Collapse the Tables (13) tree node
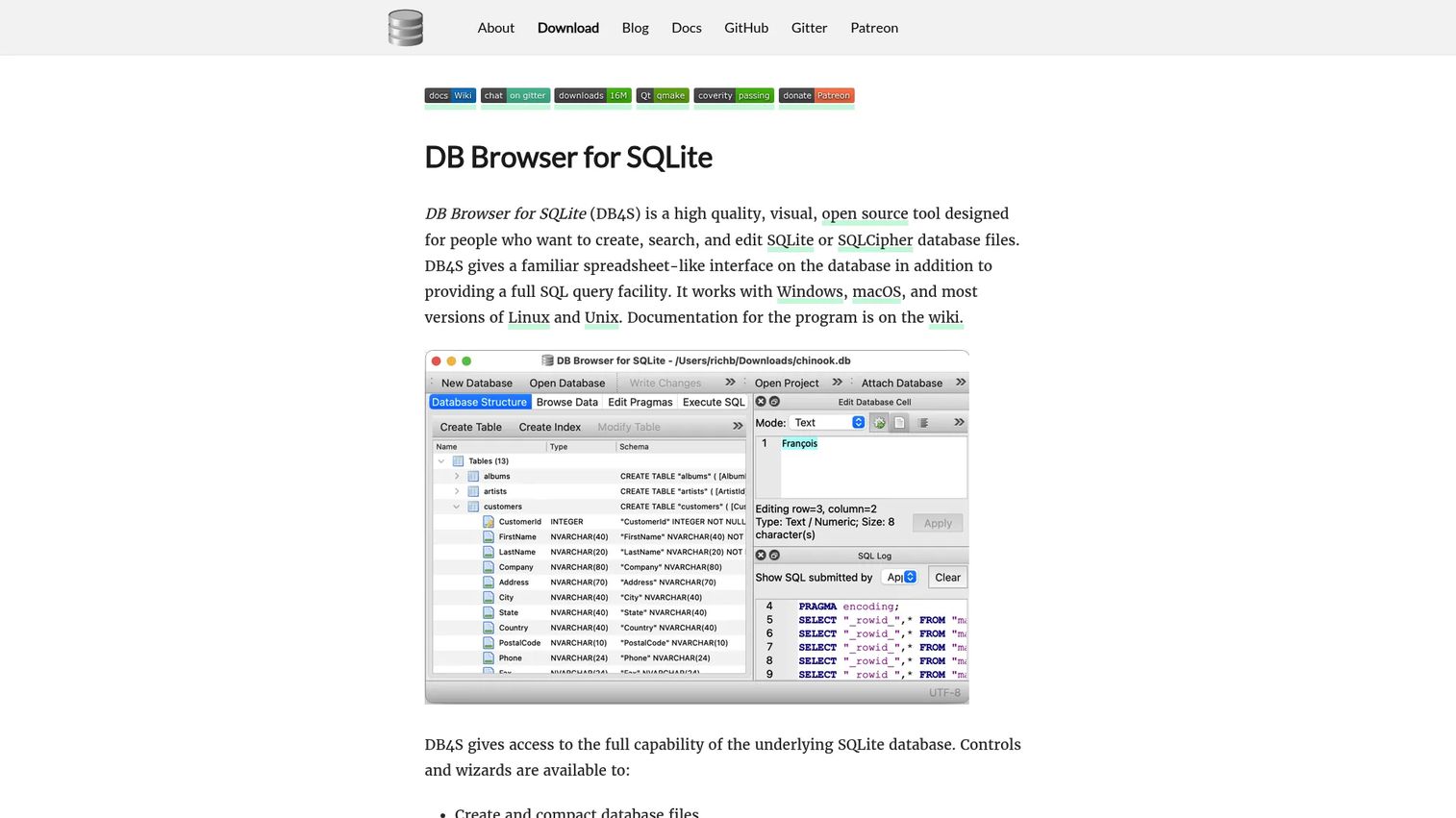The height and width of the screenshot is (818, 1456). [441, 461]
